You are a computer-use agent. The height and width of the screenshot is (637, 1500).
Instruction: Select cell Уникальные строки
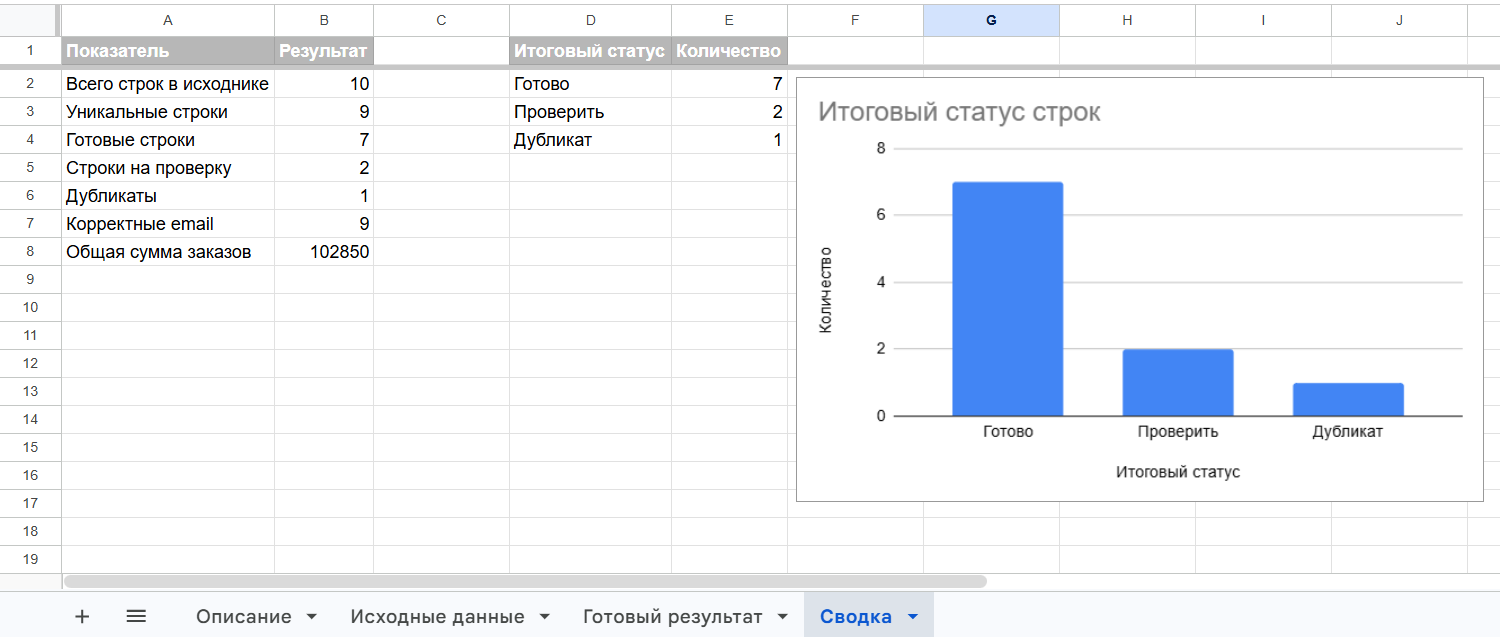tap(168, 112)
